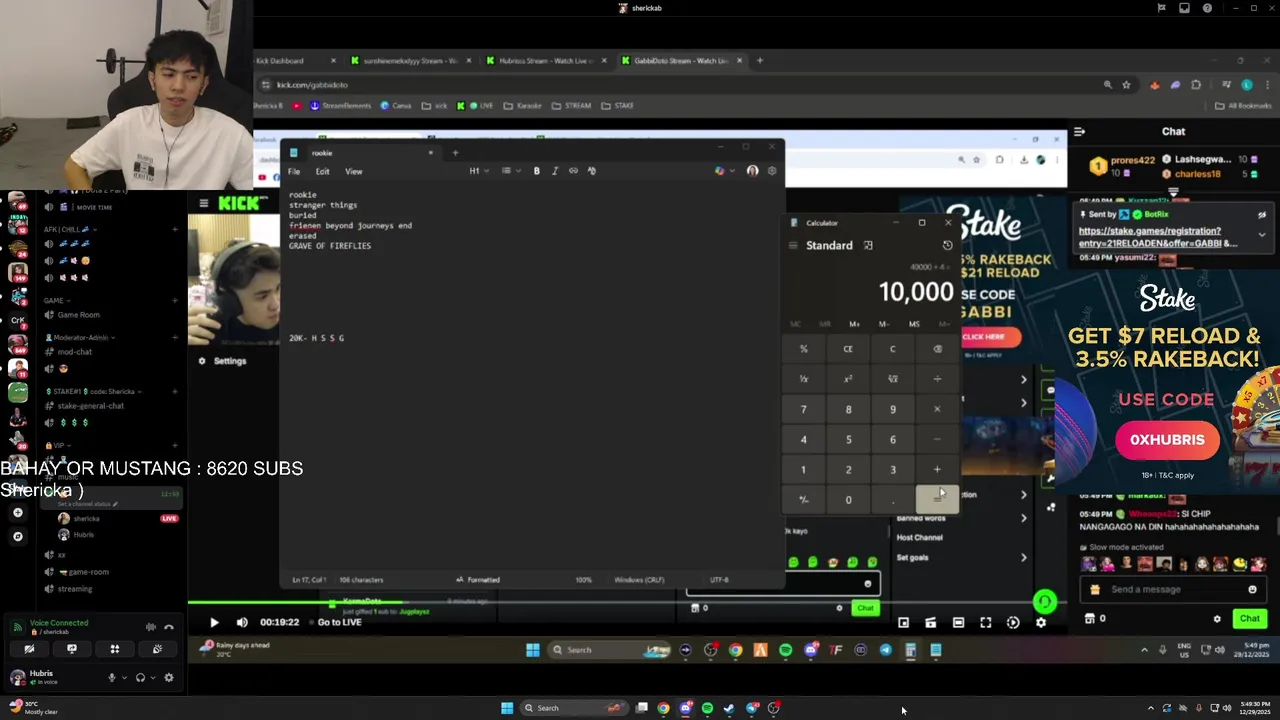
Task: Open the Notepad File menu
Action: (x=294, y=171)
